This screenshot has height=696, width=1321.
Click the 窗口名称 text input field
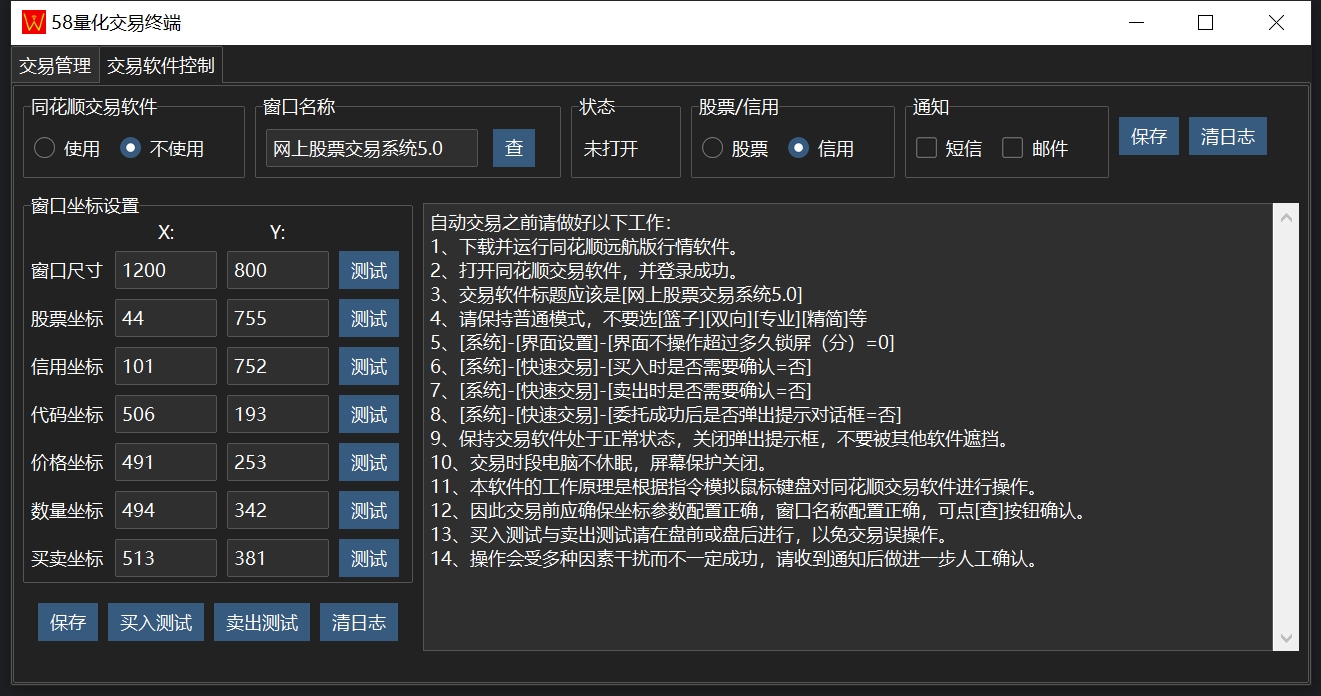coord(371,148)
